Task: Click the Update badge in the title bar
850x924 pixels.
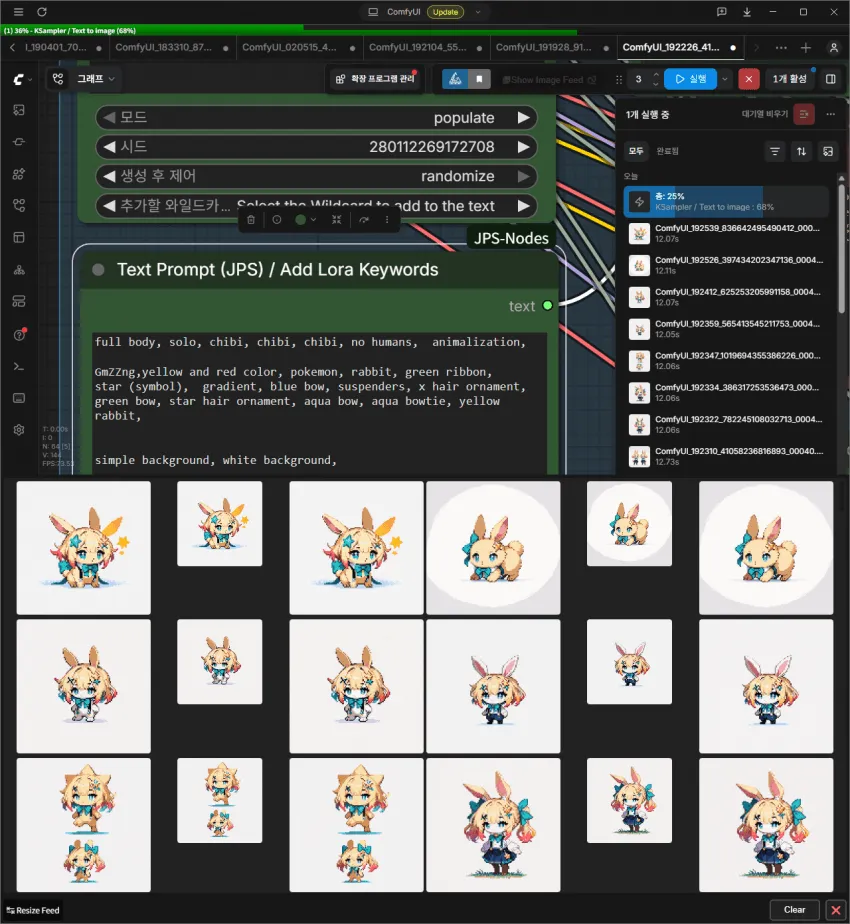Action: pos(446,12)
